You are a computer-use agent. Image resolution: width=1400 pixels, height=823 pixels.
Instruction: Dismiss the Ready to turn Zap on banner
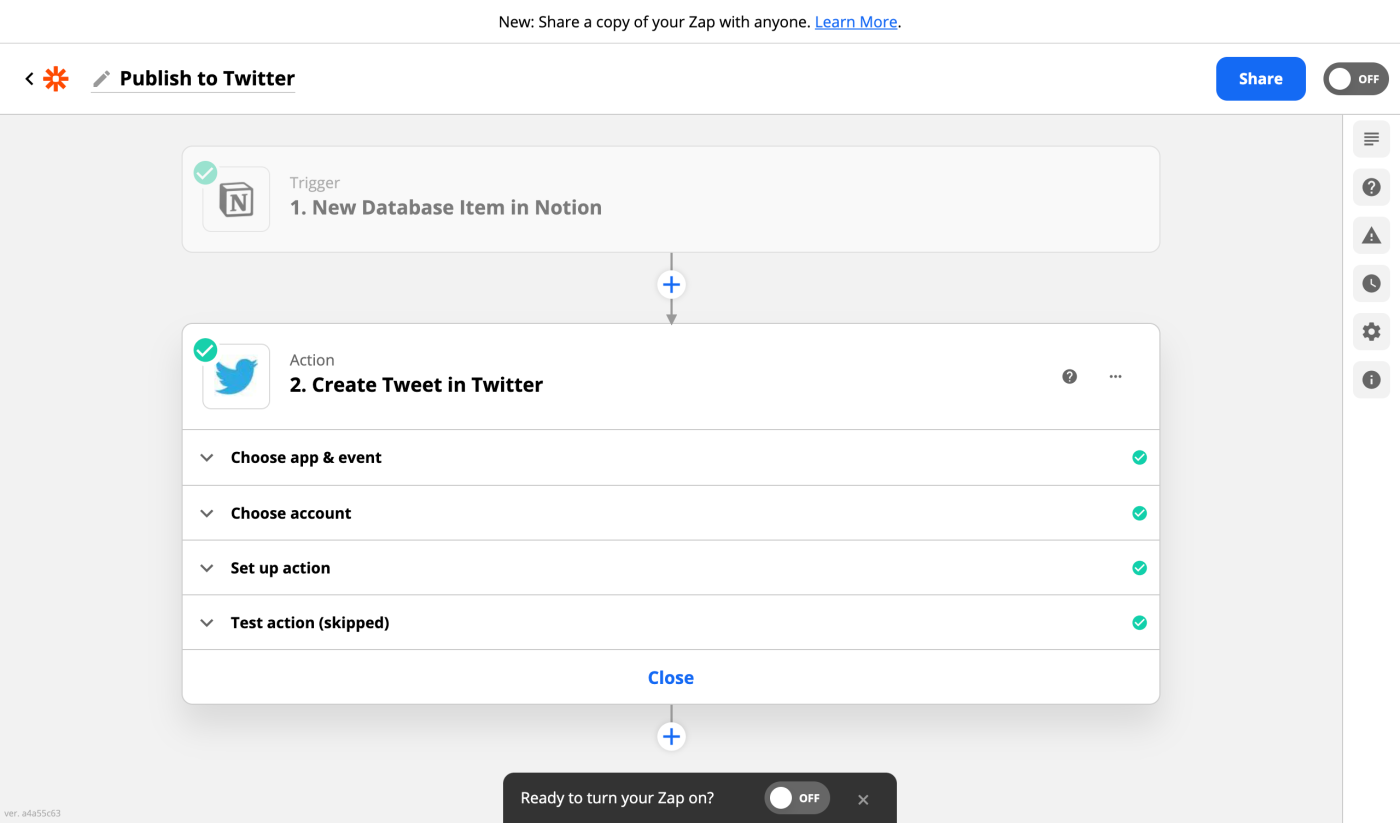click(863, 800)
